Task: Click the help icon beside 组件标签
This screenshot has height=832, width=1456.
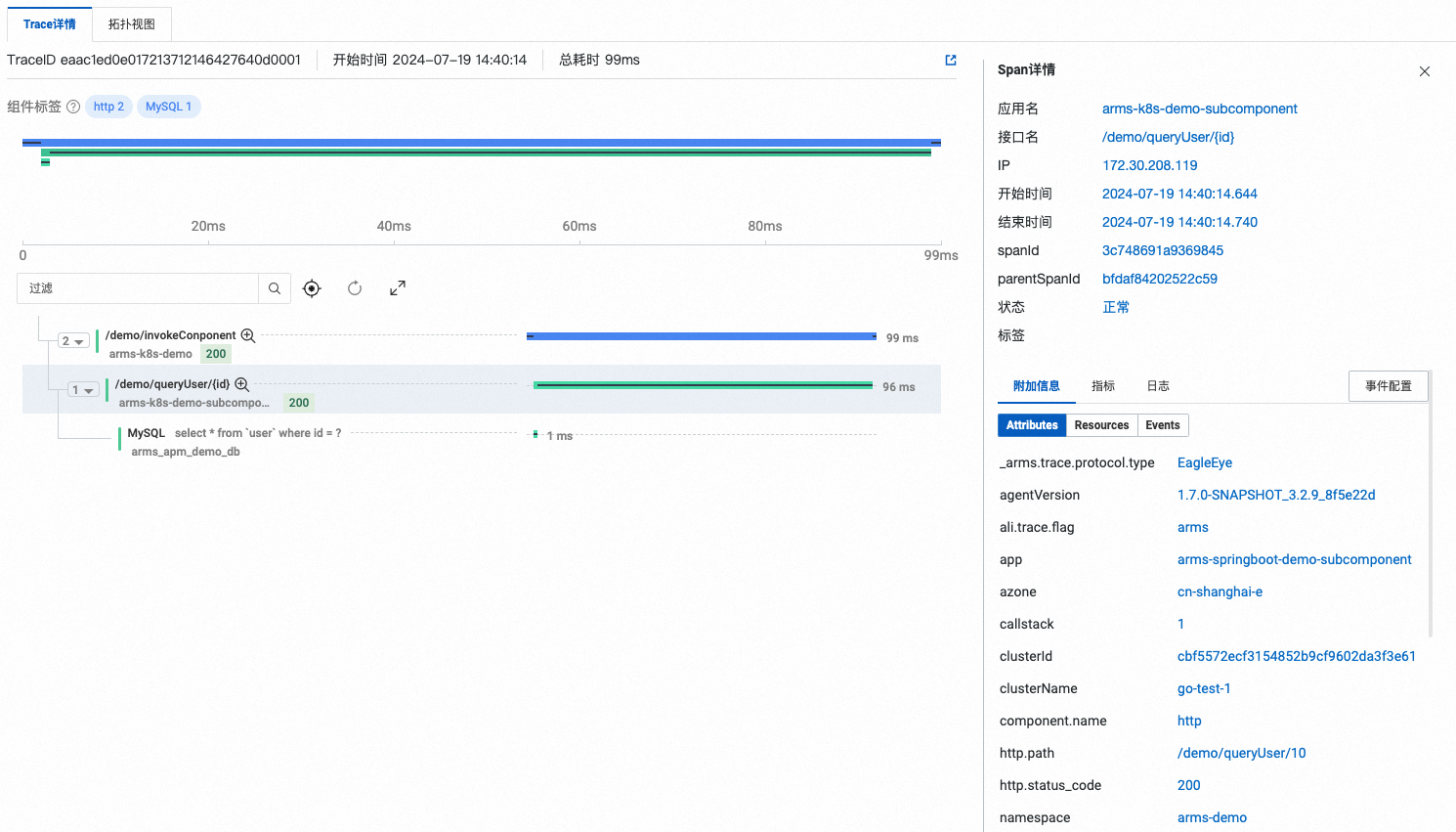Action: coord(73,107)
